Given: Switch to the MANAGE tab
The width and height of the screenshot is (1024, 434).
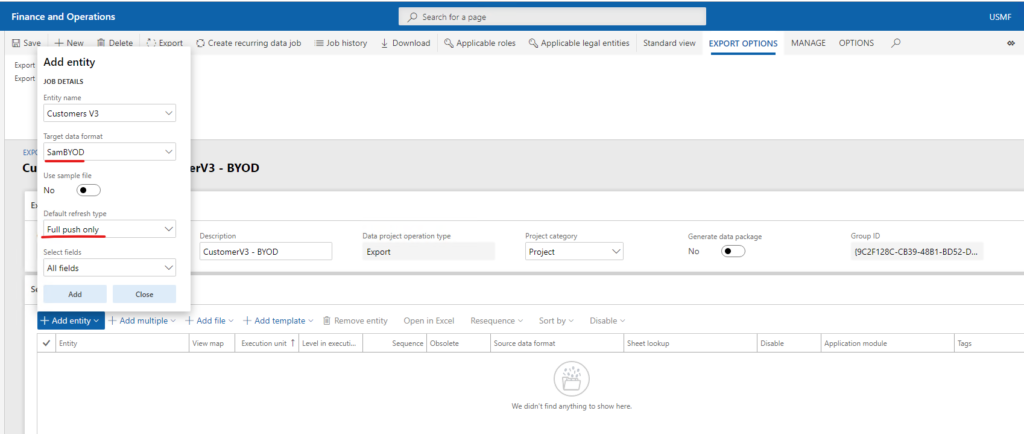Looking at the screenshot, I should [808, 43].
